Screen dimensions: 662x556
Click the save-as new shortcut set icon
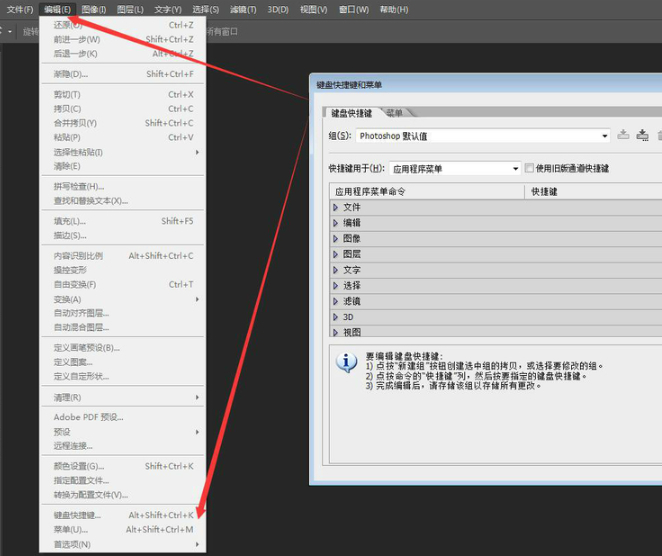[x=642, y=135]
